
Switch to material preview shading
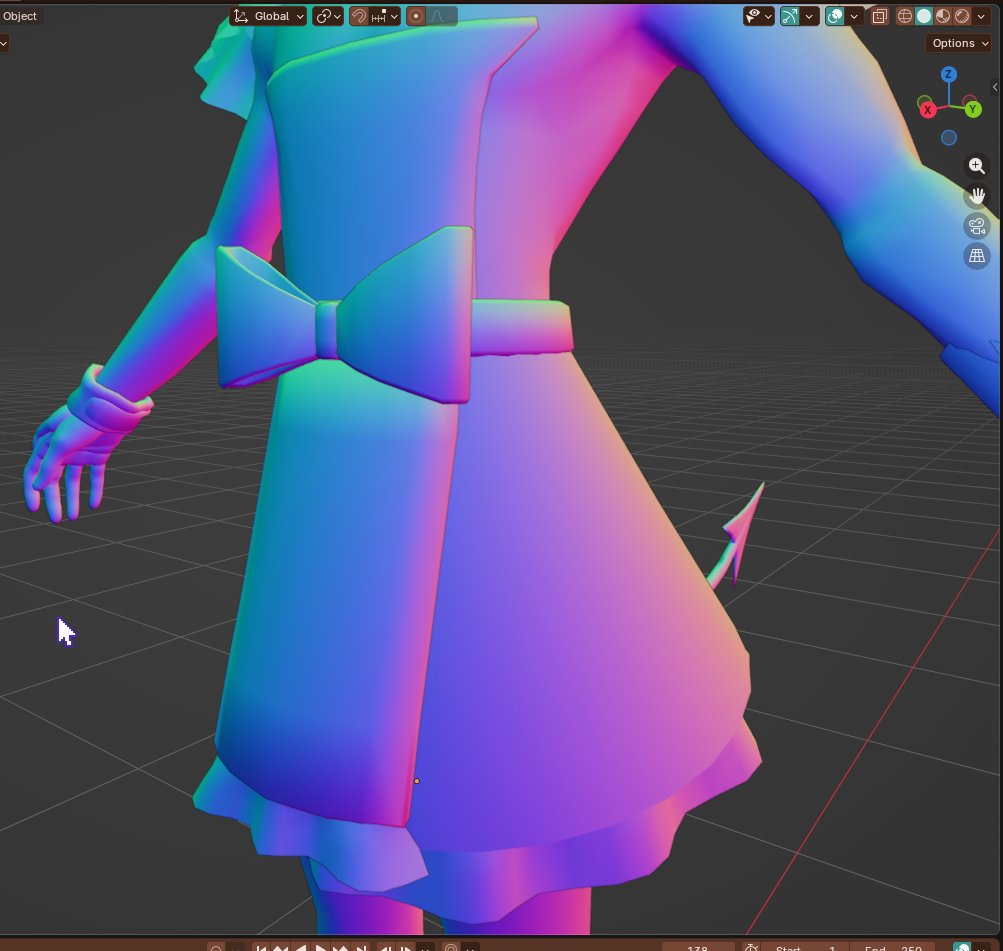943,16
